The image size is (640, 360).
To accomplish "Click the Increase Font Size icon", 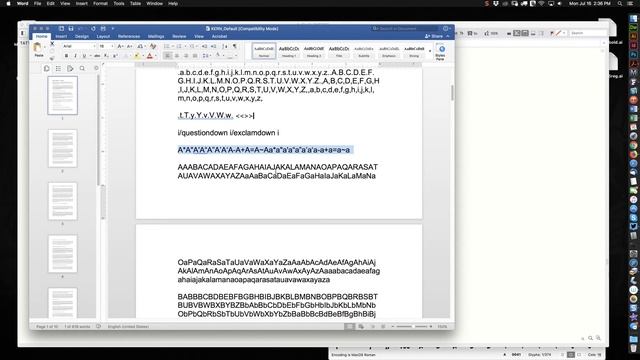I will [x=120, y=47].
